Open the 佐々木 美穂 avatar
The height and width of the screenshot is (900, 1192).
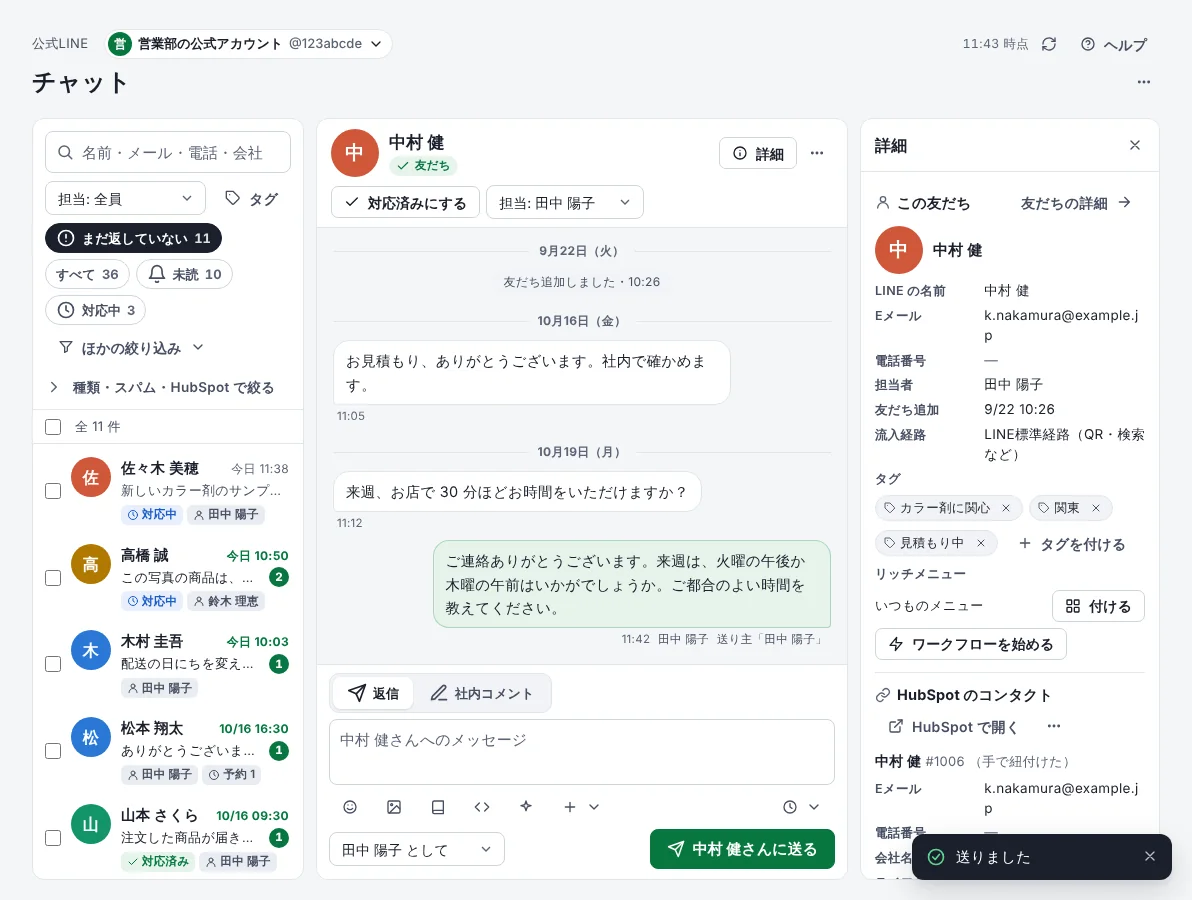click(90, 477)
